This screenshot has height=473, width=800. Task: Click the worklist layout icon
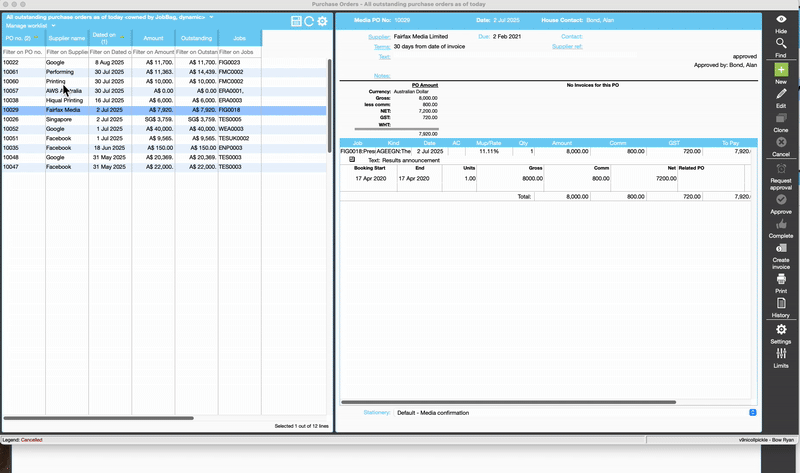click(x=296, y=21)
